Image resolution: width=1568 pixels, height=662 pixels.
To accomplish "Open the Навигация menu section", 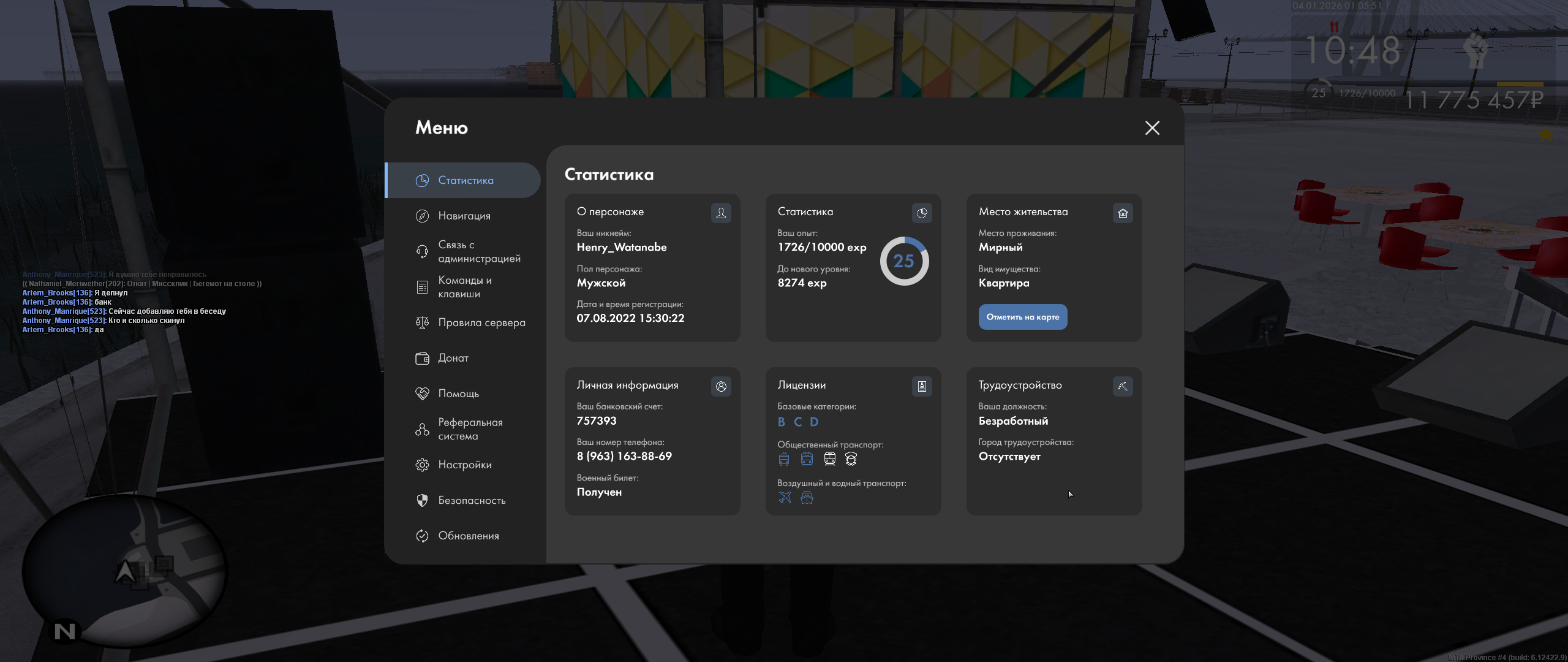I will [464, 216].
